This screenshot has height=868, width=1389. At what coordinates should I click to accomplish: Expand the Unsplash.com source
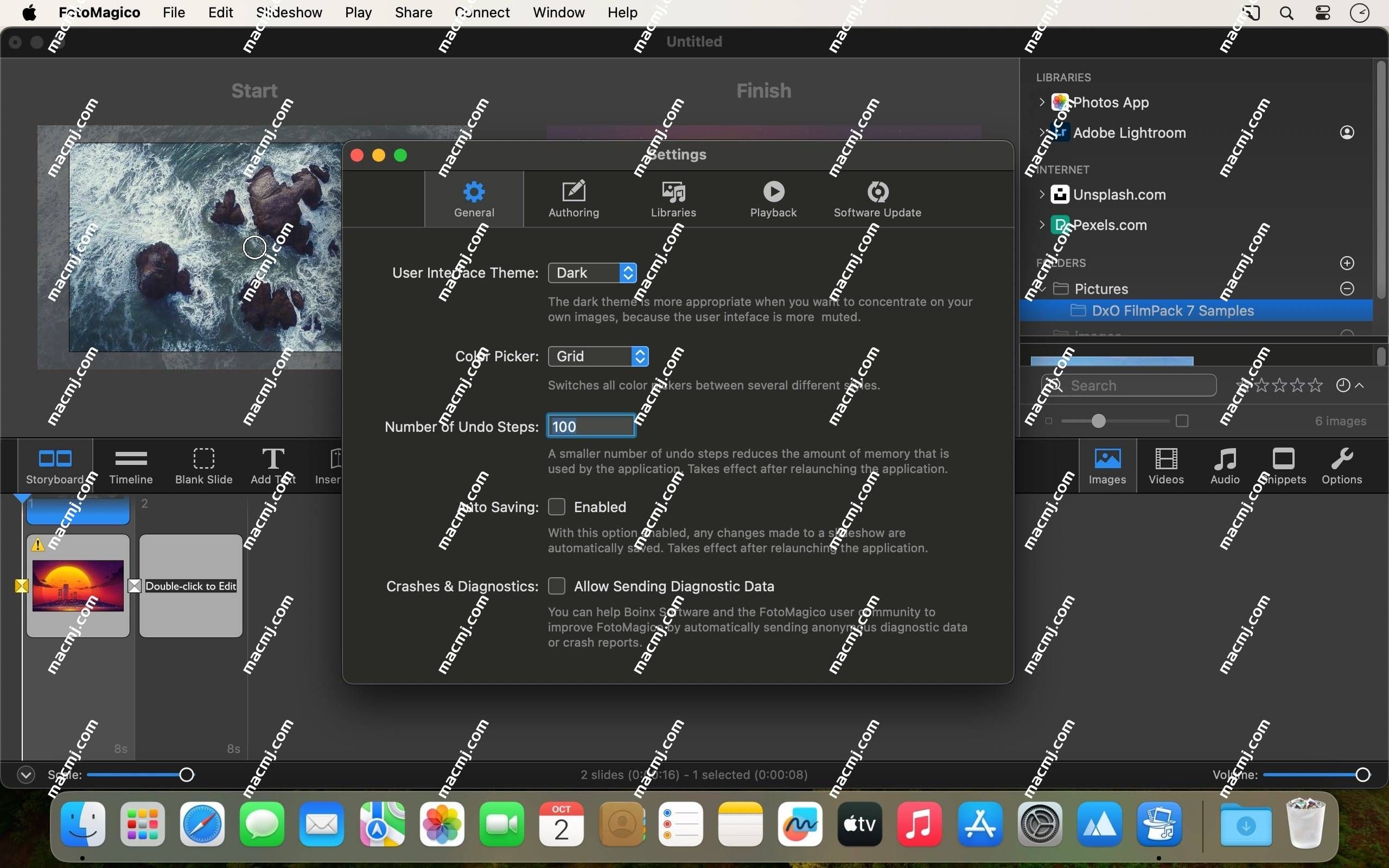tap(1041, 194)
